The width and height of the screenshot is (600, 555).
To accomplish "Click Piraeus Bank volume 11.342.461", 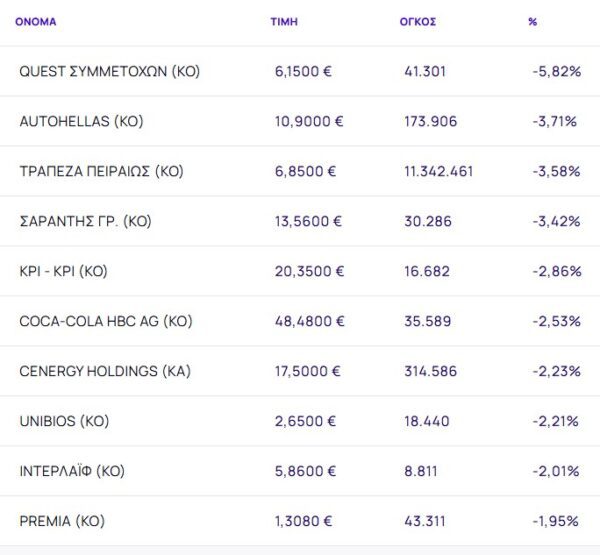I will (x=438, y=171).
